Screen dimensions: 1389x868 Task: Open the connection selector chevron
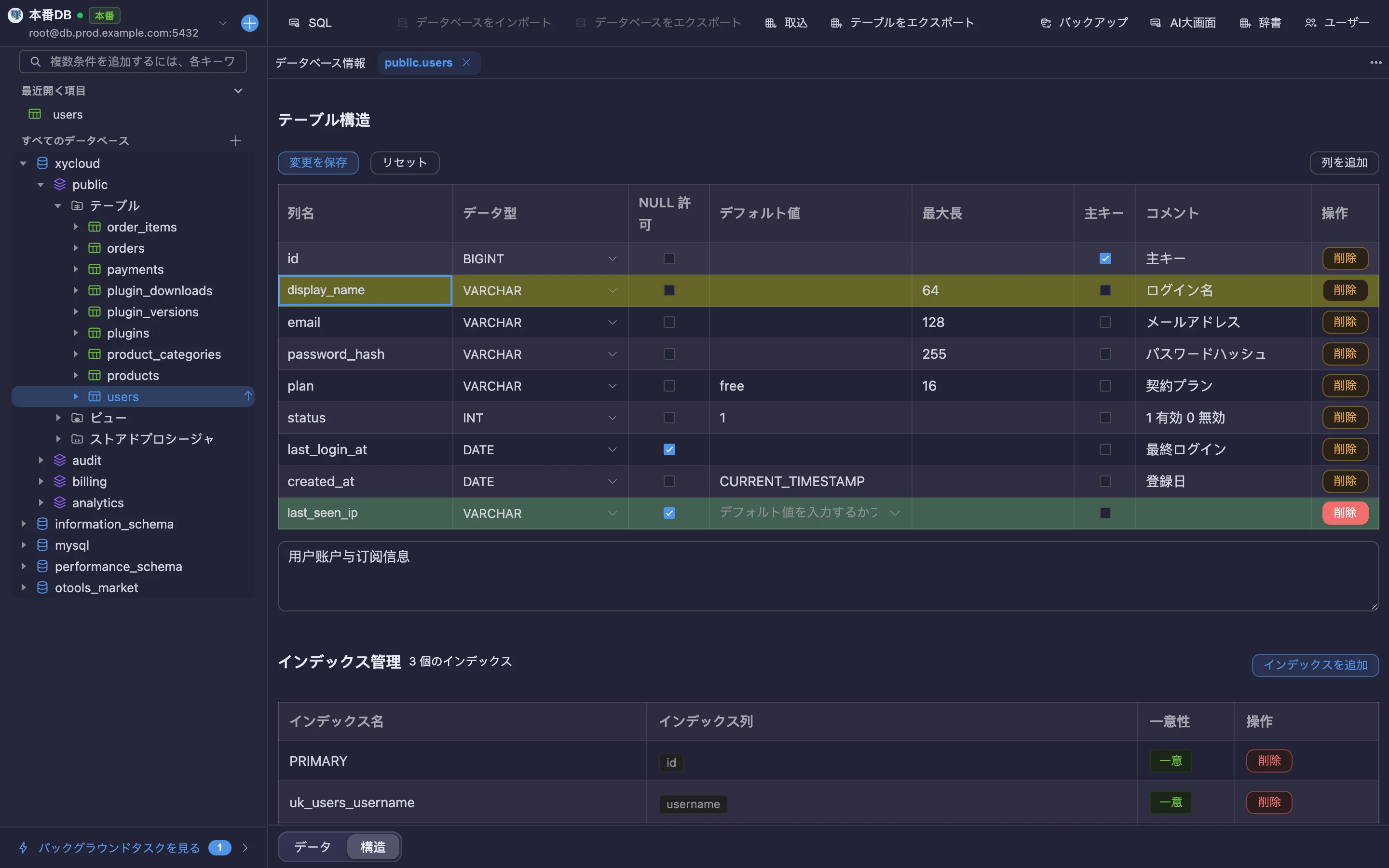223,23
